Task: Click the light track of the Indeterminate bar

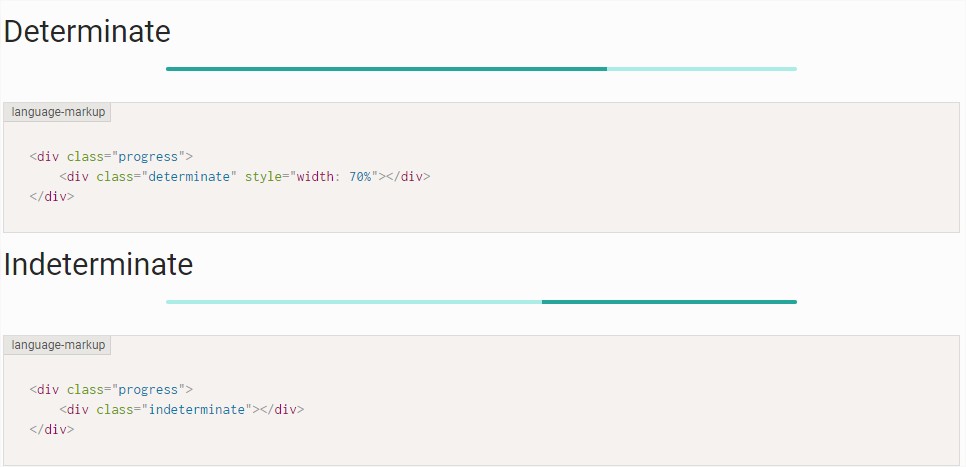Action: coord(353,301)
